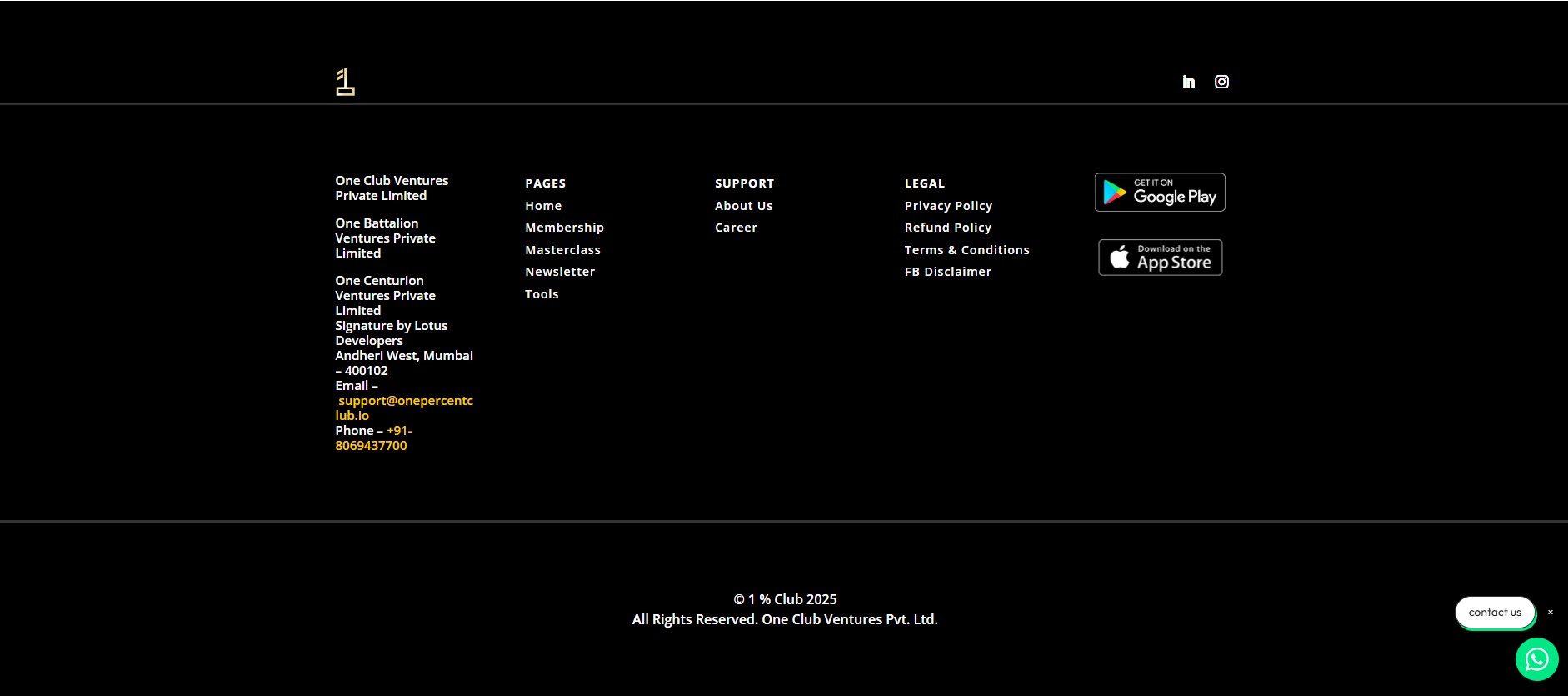Screen dimensions: 1568x696
Task: Click the 1% Club logo icon
Action: [x=345, y=82]
